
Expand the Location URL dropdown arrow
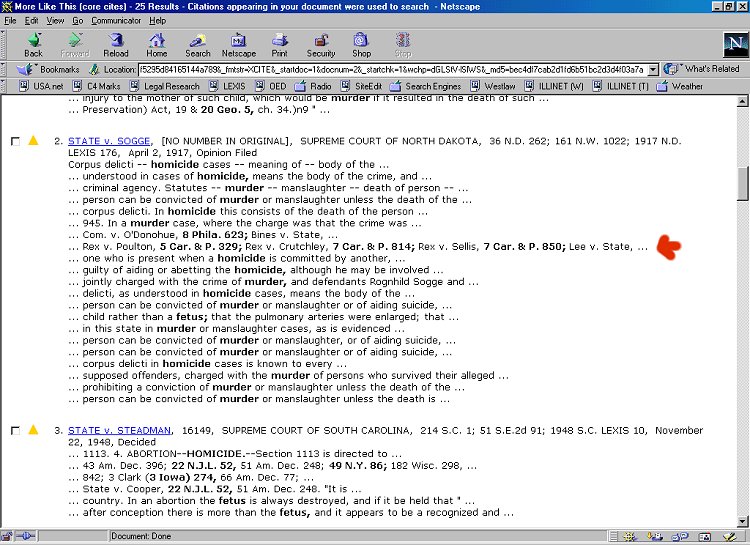[653, 70]
